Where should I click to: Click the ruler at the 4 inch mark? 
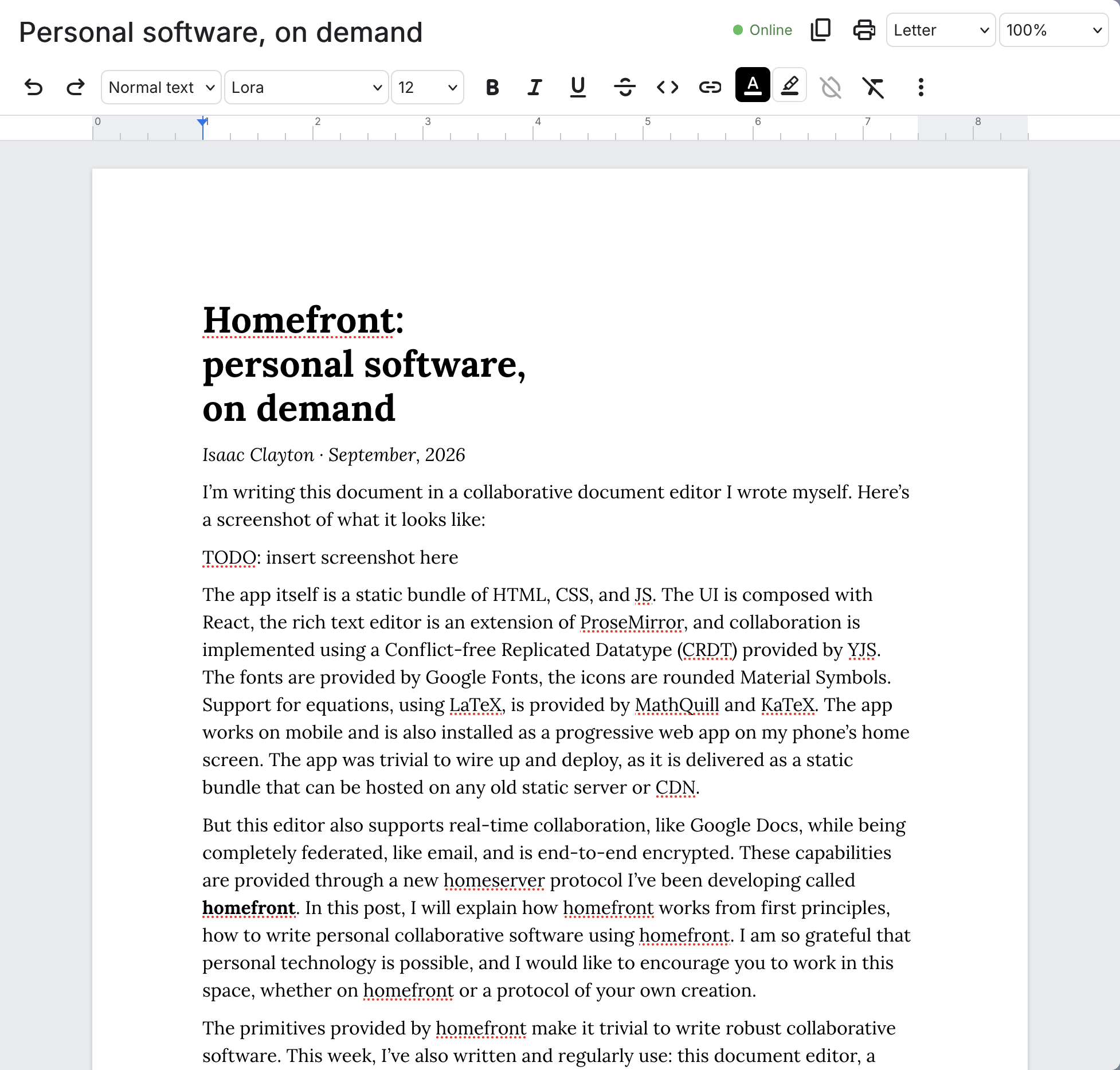pyautogui.click(x=533, y=127)
